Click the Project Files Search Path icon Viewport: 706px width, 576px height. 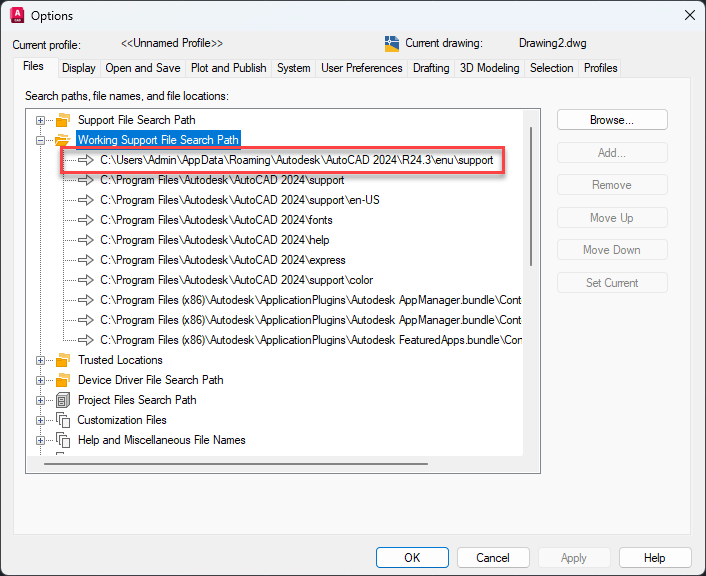[x=63, y=400]
